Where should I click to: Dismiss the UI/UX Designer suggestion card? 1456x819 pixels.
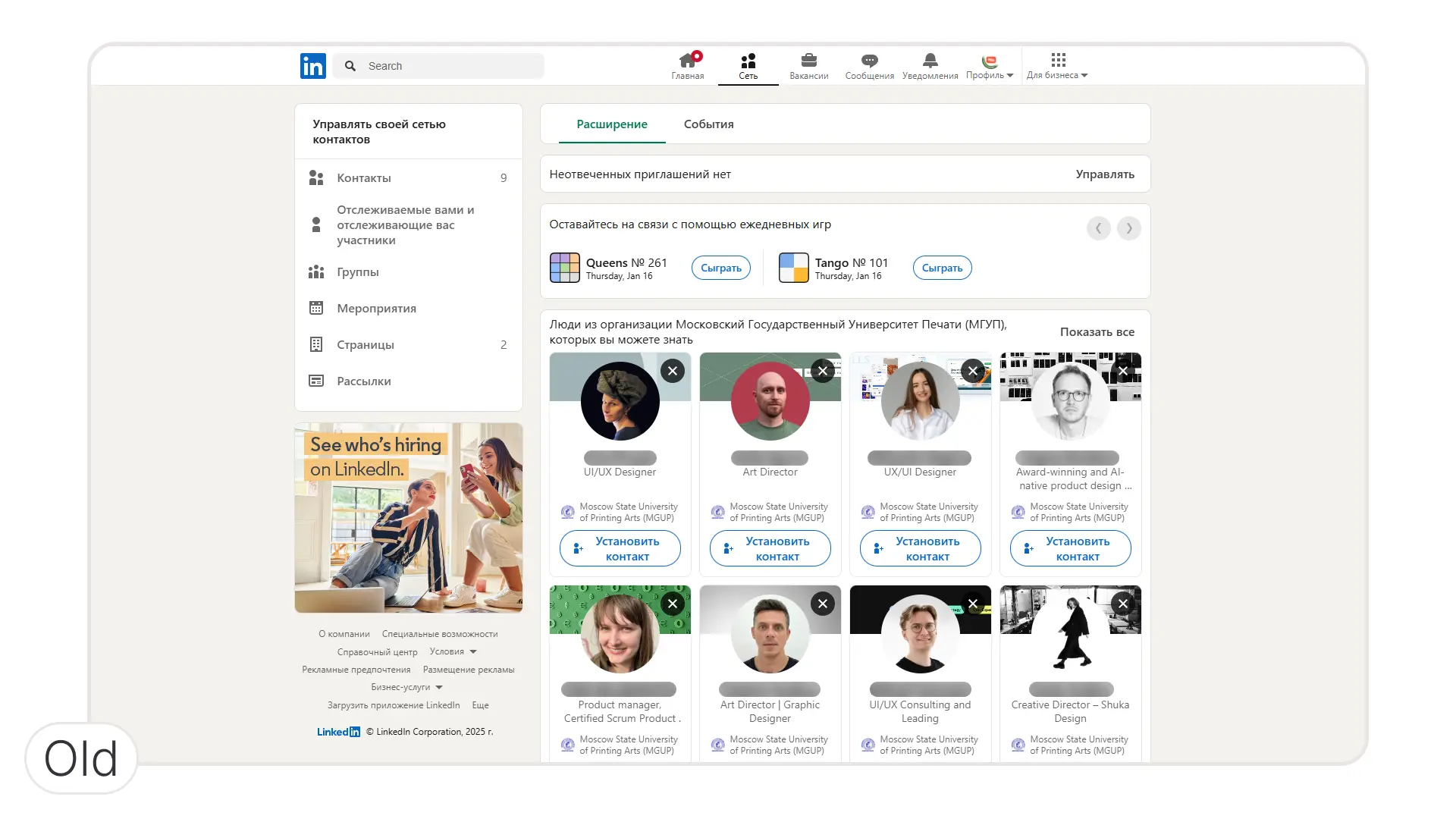pos(672,371)
